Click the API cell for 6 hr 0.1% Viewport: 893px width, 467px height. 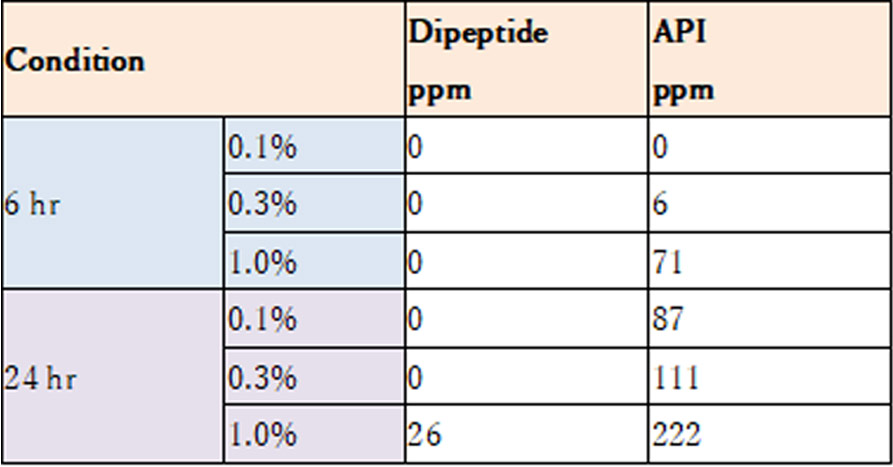coord(771,145)
